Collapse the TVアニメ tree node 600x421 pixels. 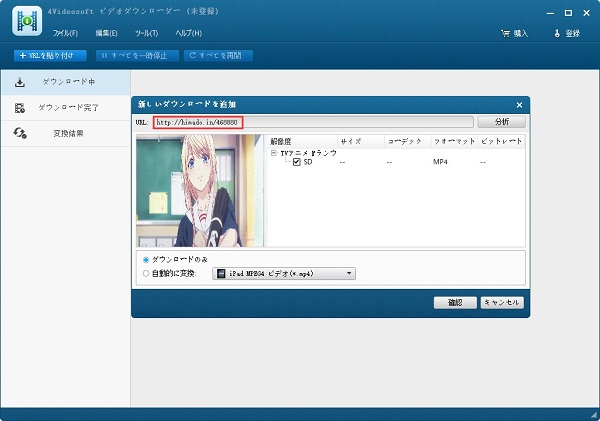pos(274,153)
